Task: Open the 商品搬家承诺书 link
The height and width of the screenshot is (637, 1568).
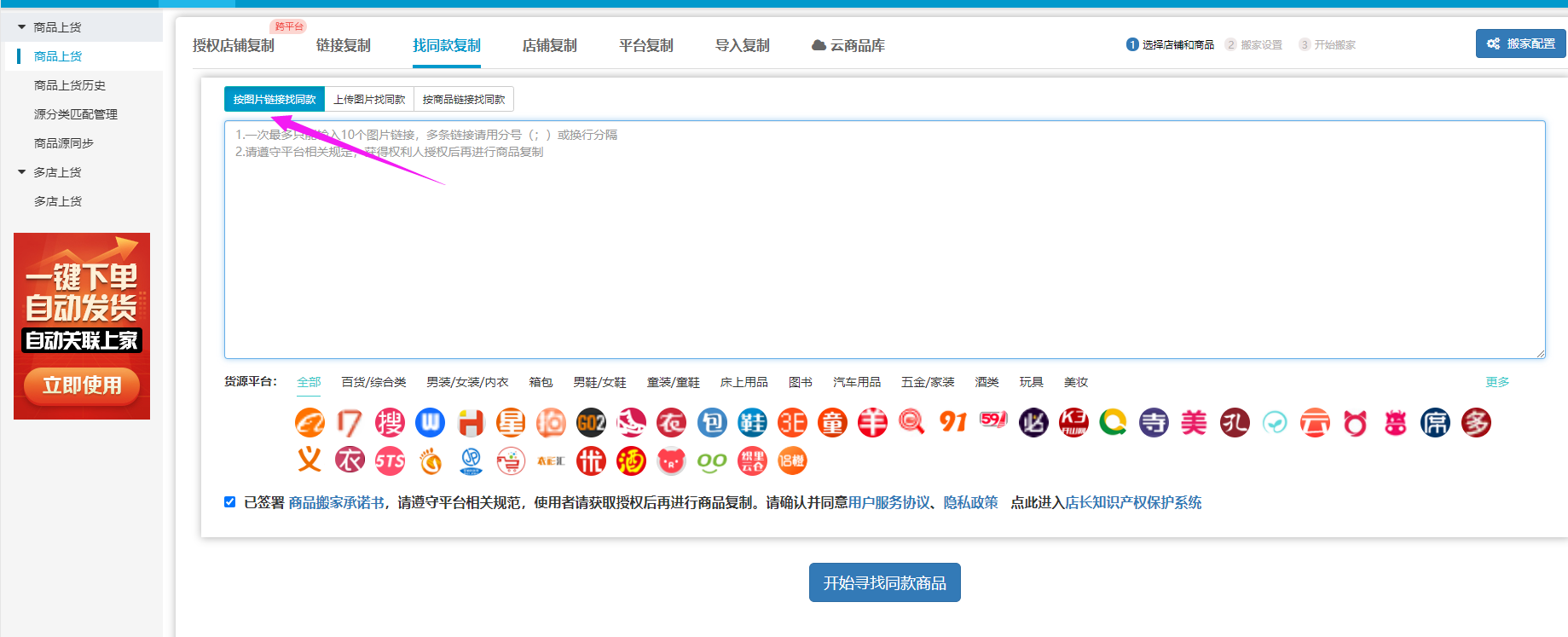Action: (x=336, y=502)
